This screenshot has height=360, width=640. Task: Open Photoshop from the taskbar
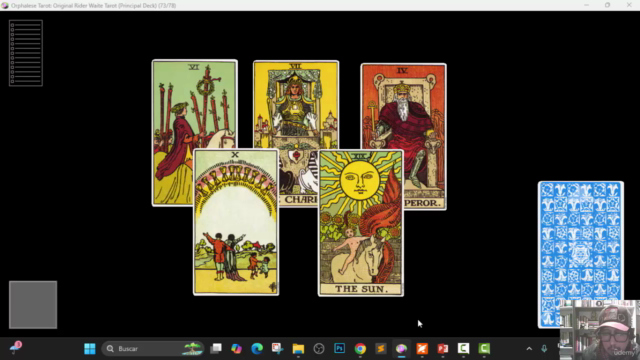pos(340,349)
